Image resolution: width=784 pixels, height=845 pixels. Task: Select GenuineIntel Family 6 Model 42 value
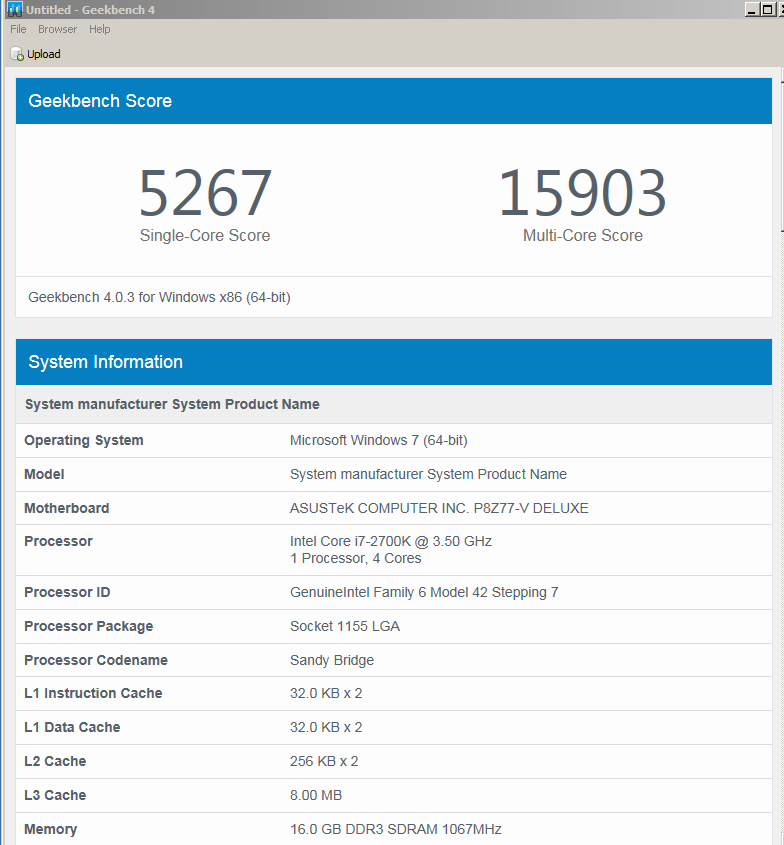point(424,592)
